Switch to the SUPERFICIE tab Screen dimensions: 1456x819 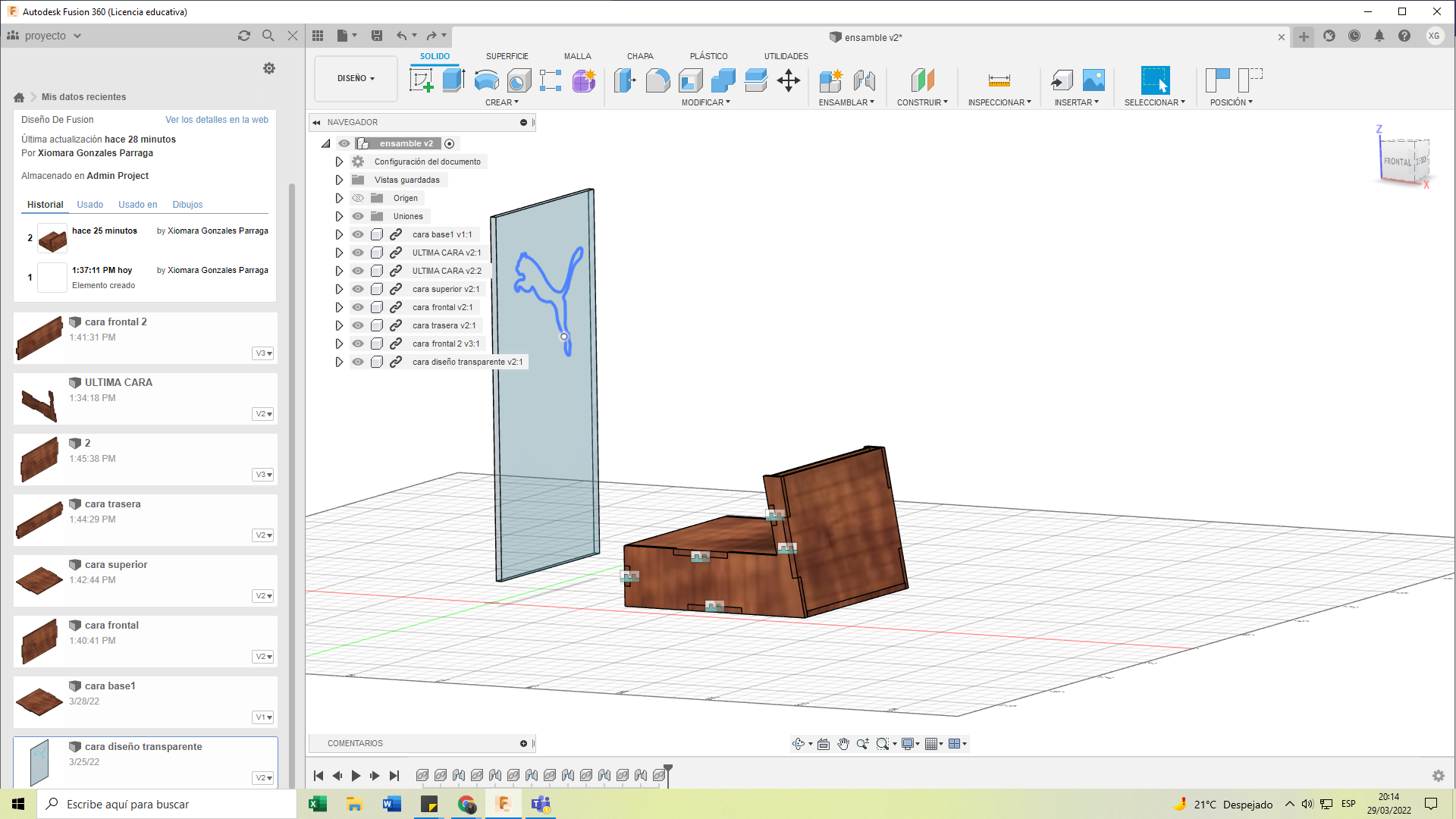coord(507,56)
